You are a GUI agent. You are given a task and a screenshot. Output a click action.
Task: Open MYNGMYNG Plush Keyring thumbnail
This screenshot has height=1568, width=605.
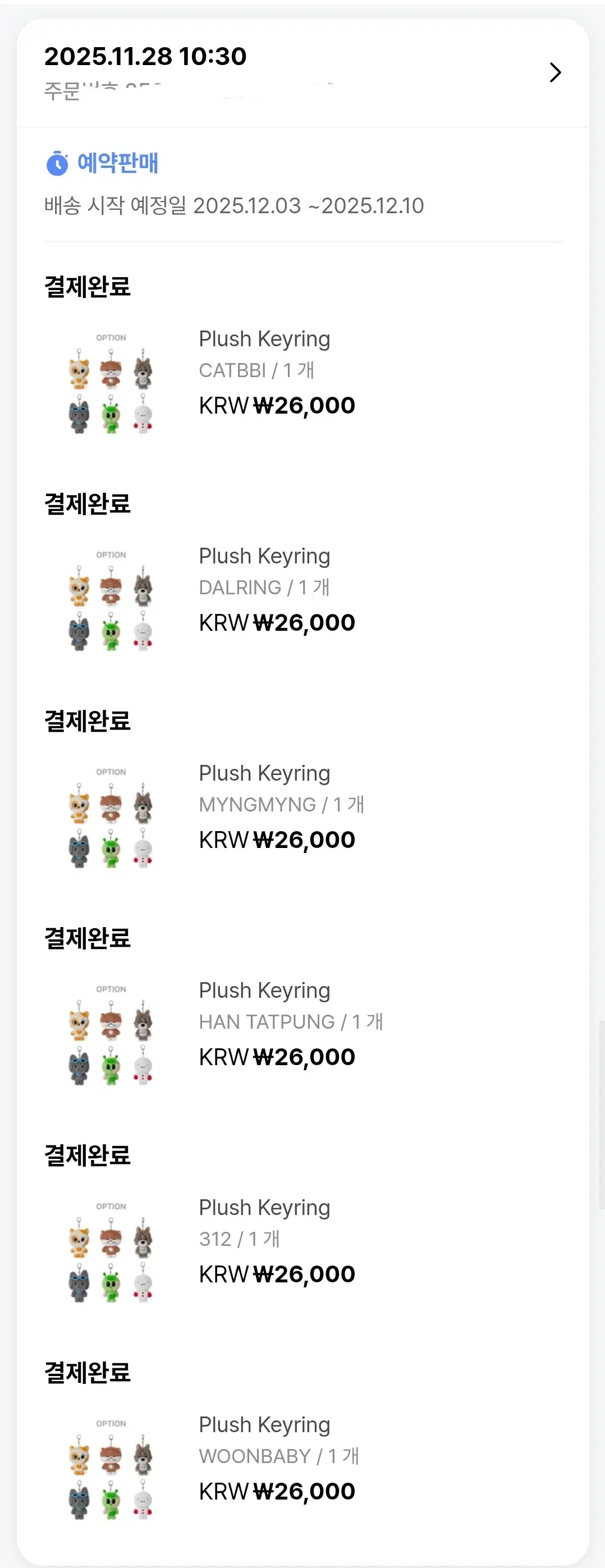(111, 817)
